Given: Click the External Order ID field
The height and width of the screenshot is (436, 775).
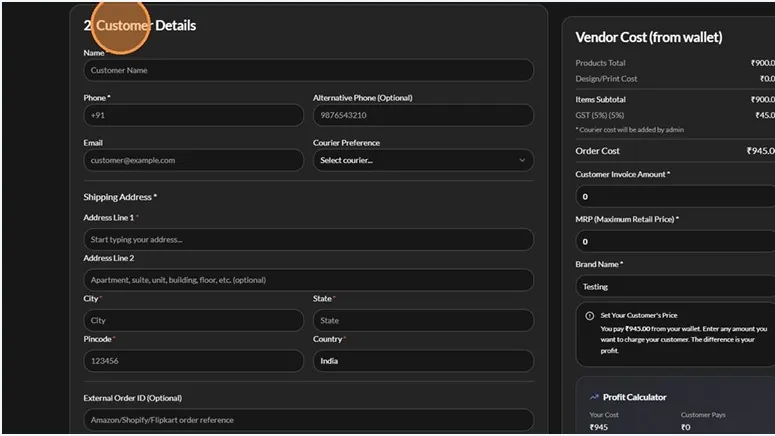Looking at the screenshot, I should [308, 420].
